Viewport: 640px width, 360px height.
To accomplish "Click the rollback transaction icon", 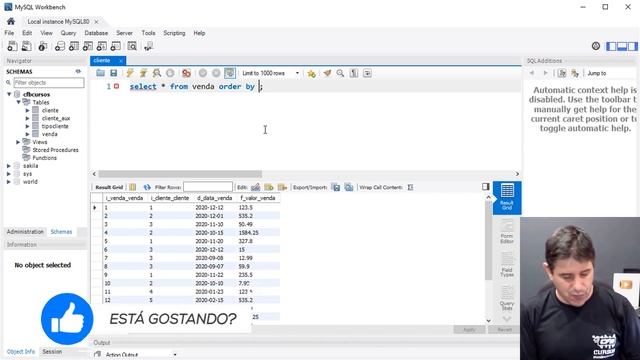I will pos(216,73).
